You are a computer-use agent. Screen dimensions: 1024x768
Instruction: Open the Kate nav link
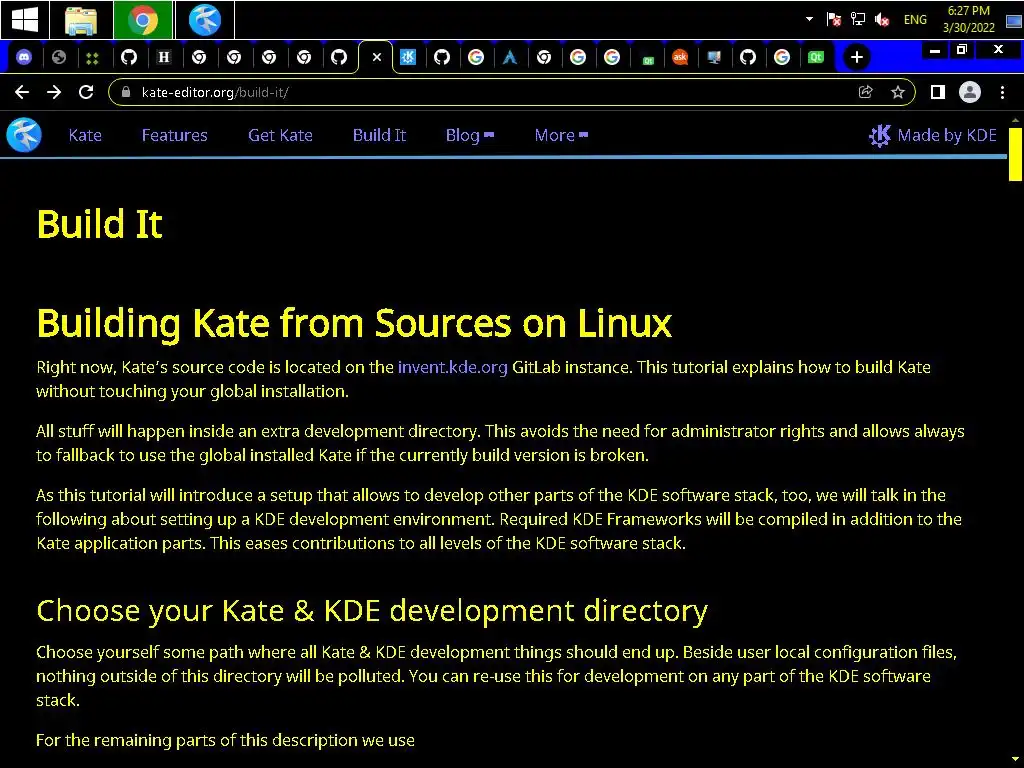[85, 135]
